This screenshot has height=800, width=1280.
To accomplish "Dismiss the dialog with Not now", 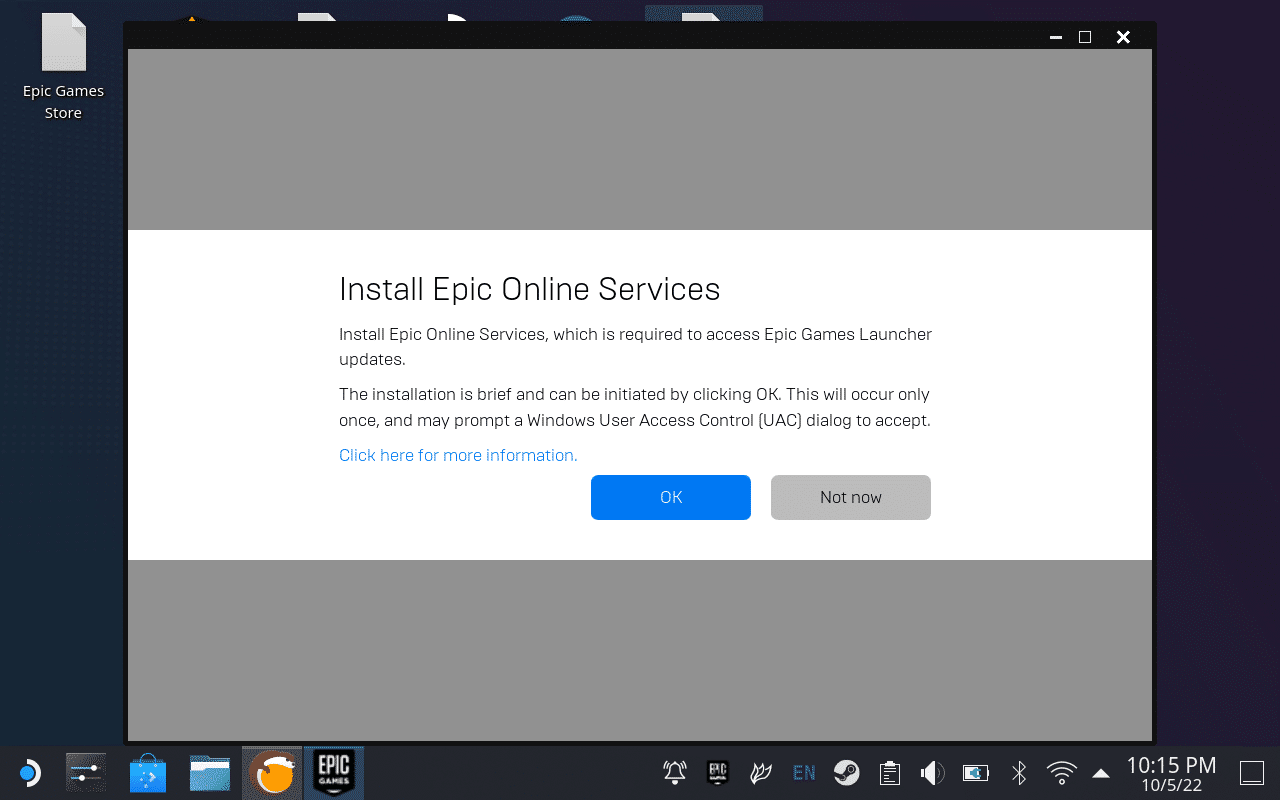I will point(850,497).
